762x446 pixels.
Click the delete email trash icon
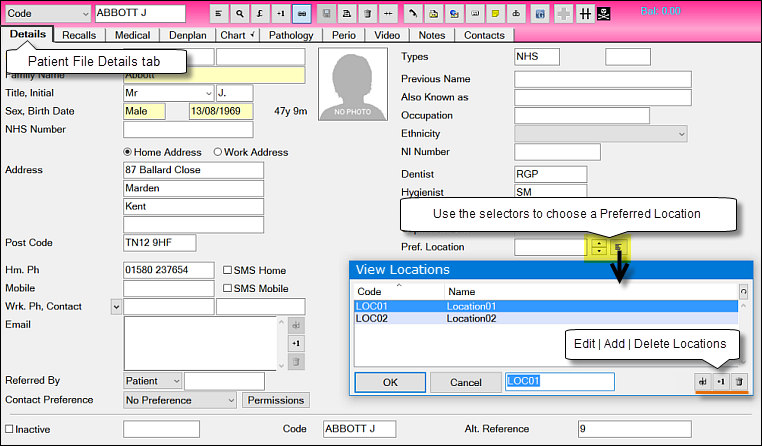(296, 362)
